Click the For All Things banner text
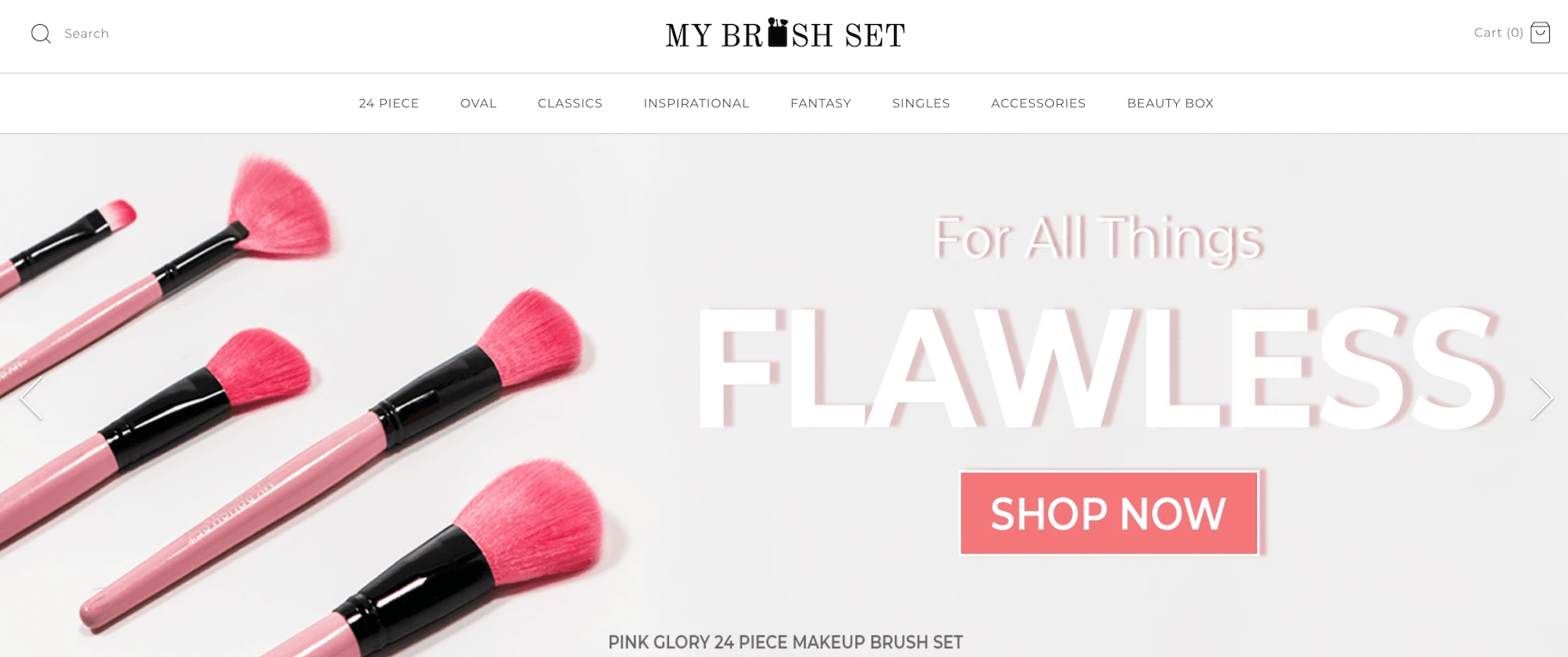The image size is (1568, 657). pos(1099,238)
